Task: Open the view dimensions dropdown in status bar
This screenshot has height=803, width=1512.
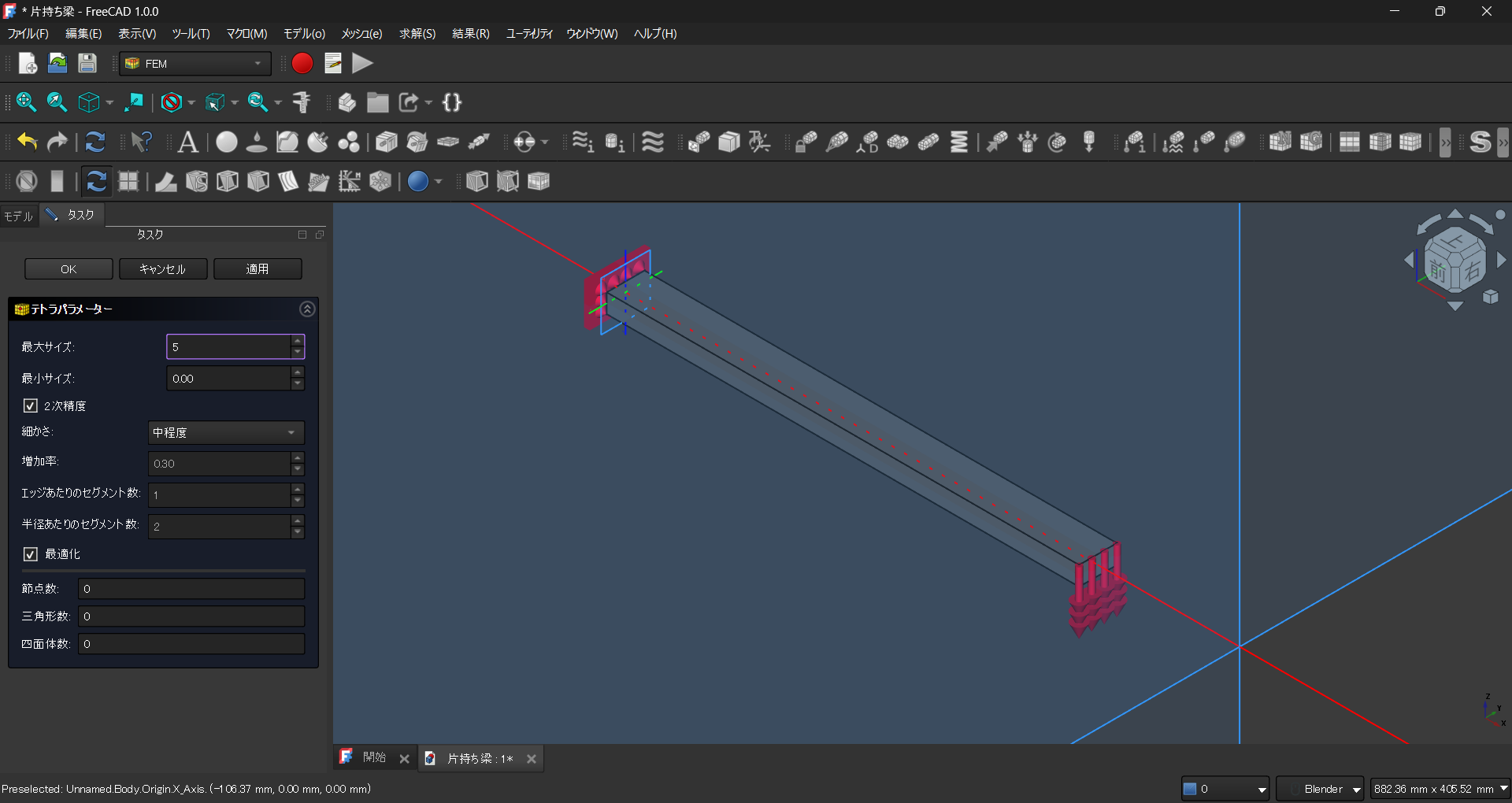Action: click(x=1440, y=789)
